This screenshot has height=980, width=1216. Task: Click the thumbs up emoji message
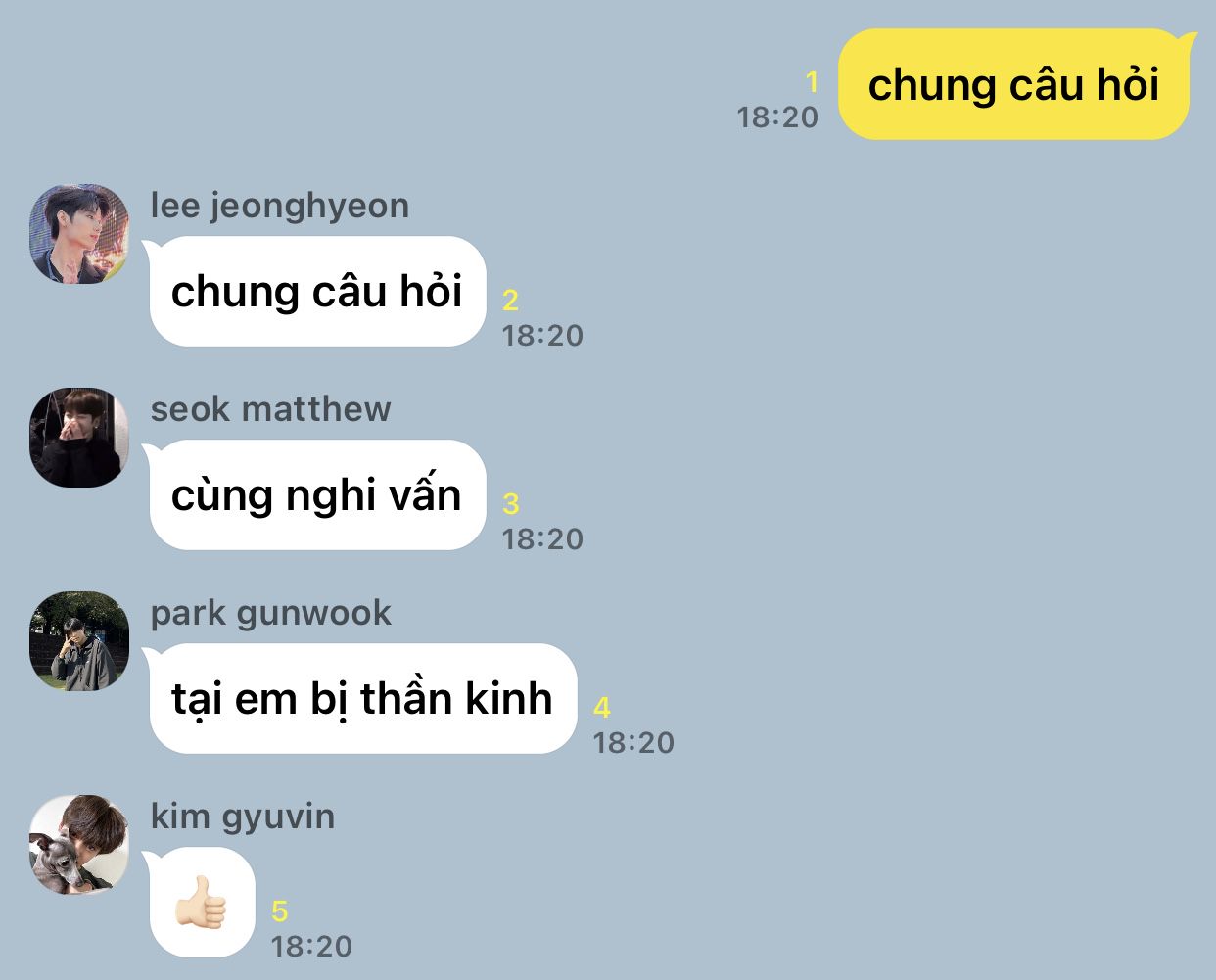(203, 902)
